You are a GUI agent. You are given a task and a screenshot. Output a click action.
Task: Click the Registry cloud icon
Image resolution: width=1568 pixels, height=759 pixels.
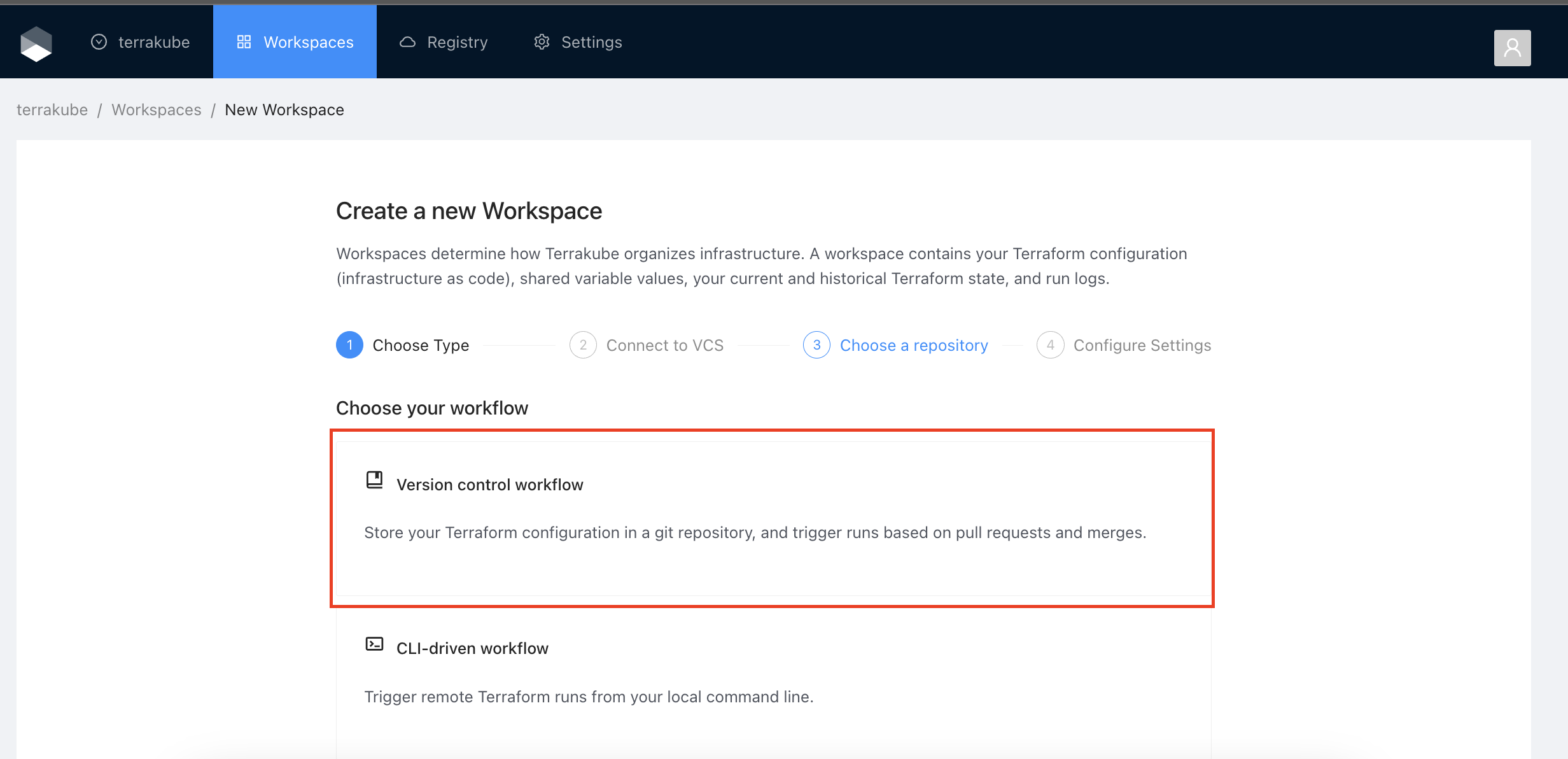(407, 42)
